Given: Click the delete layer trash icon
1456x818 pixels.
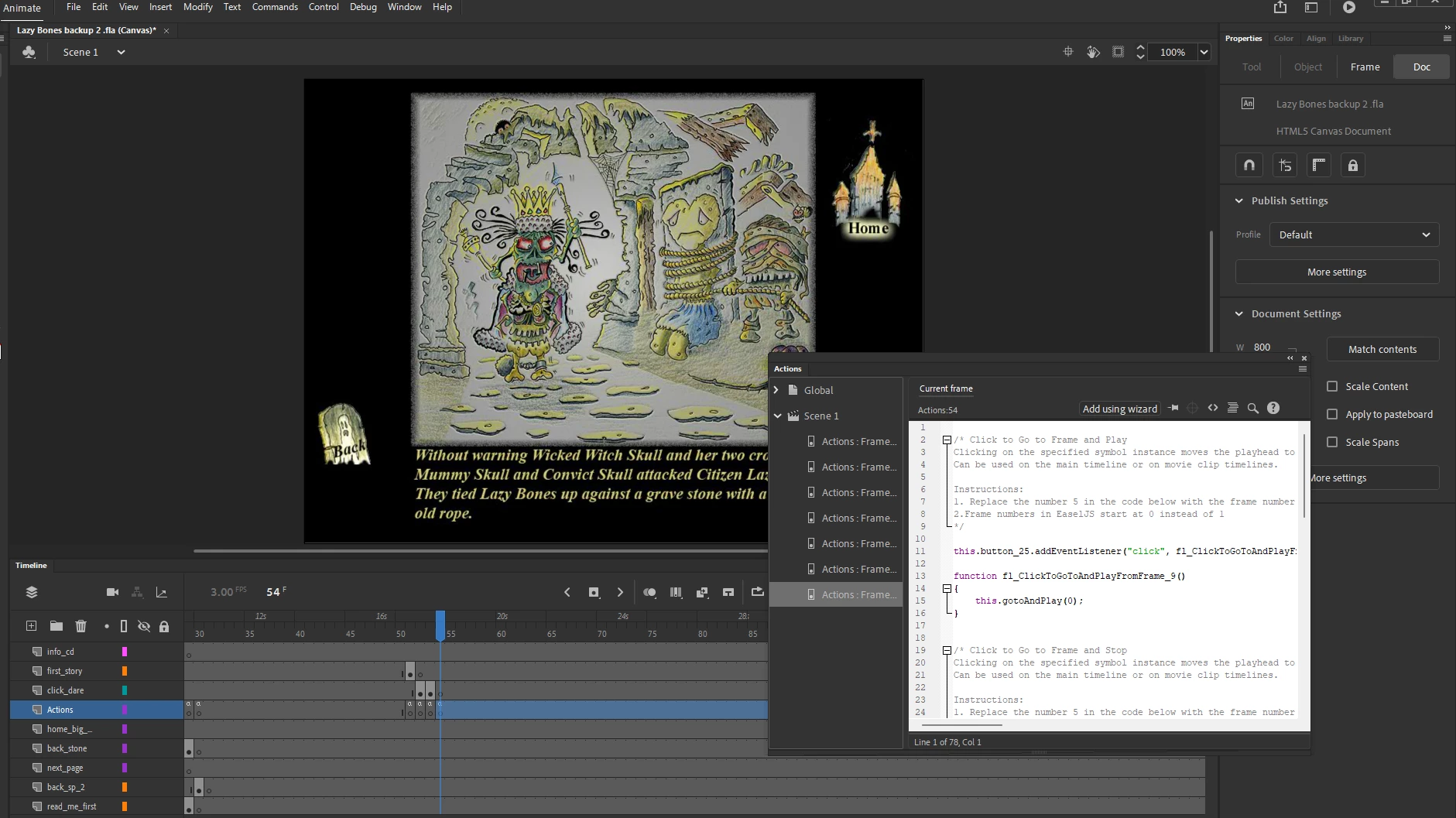Looking at the screenshot, I should pyautogui.click(x=81, y=626).
